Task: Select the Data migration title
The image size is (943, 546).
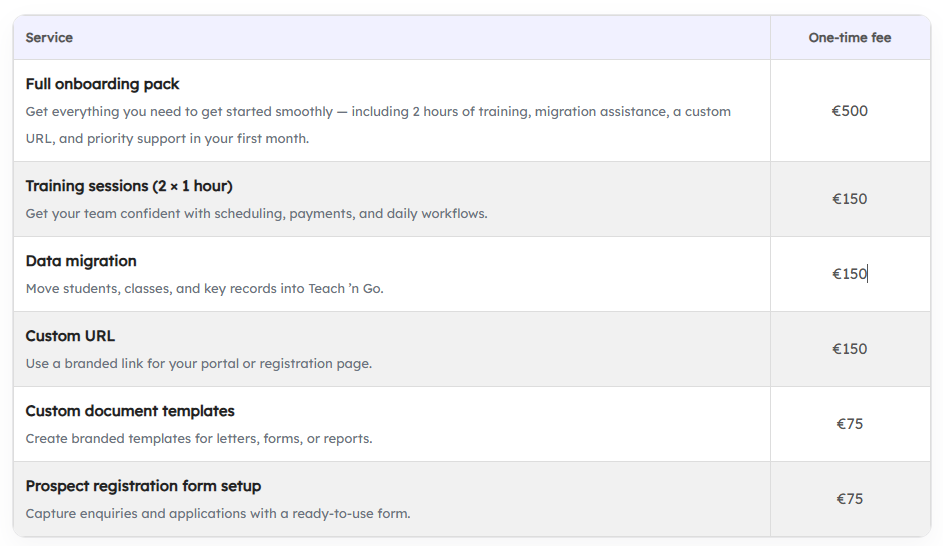Action: [81, 261]
